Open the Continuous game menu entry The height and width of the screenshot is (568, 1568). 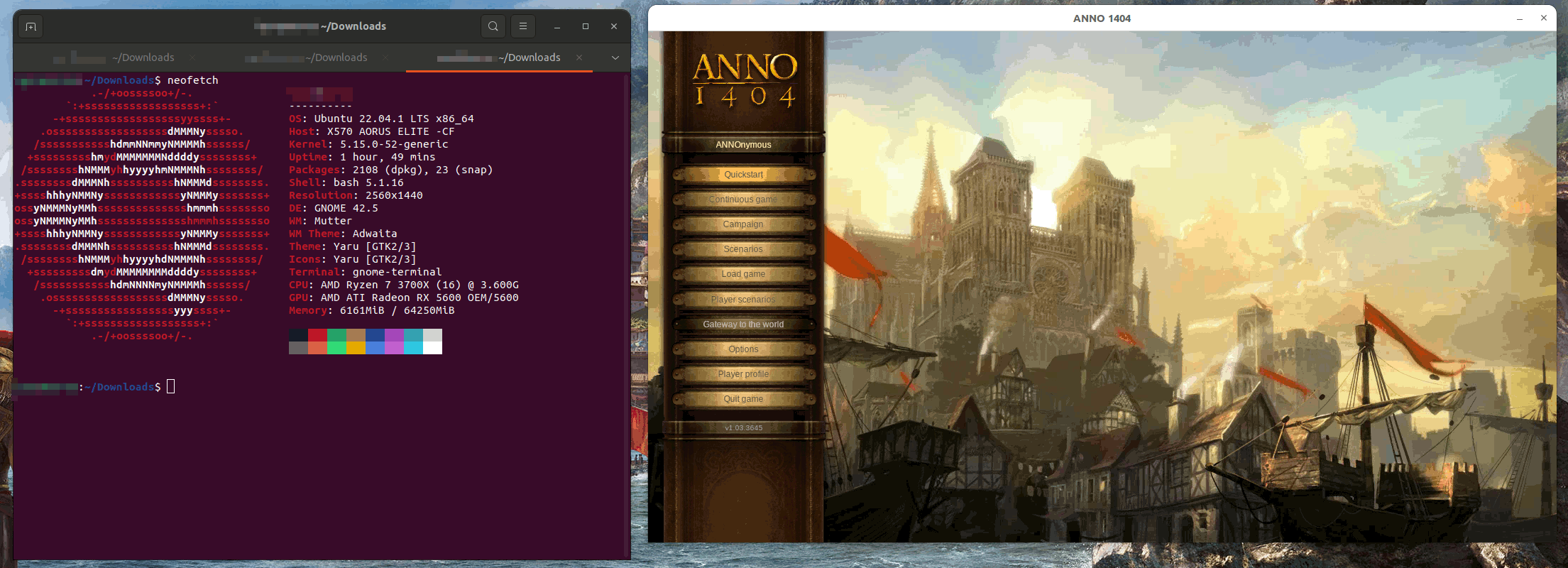coord(743,200)
